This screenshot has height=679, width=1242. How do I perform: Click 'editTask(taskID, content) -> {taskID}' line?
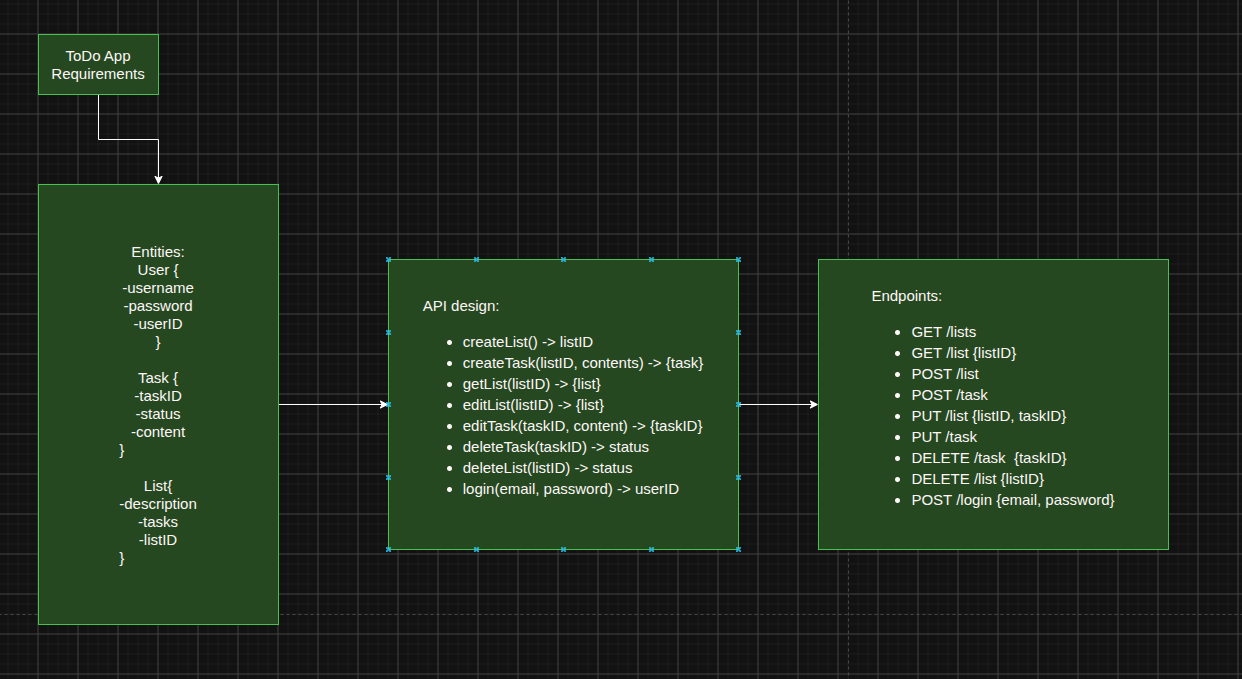(x=582, y=426)
